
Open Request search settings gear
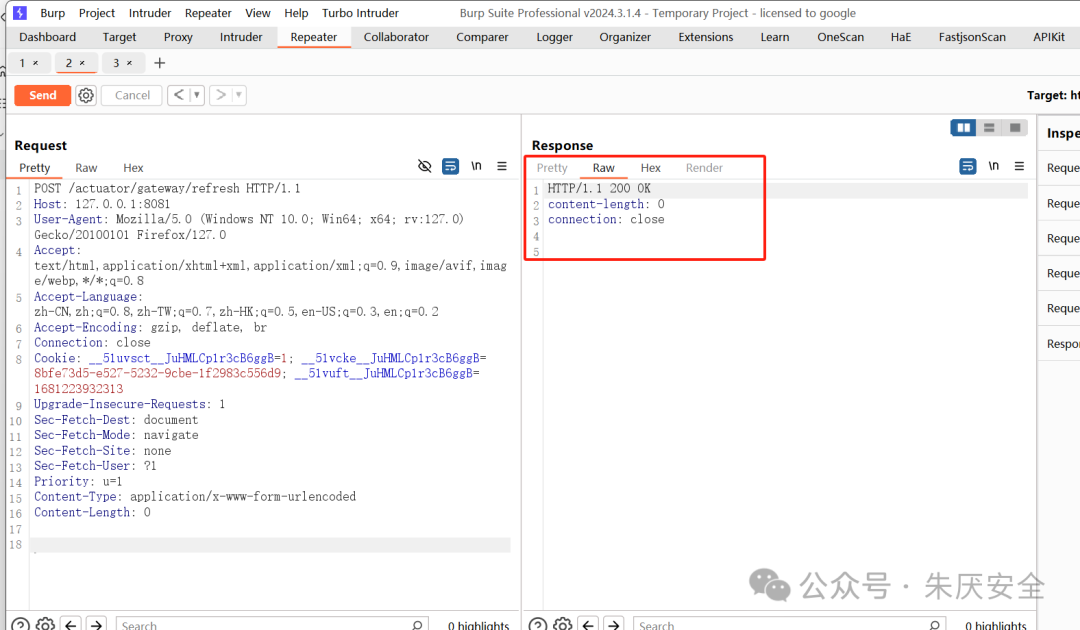[45, 624]
